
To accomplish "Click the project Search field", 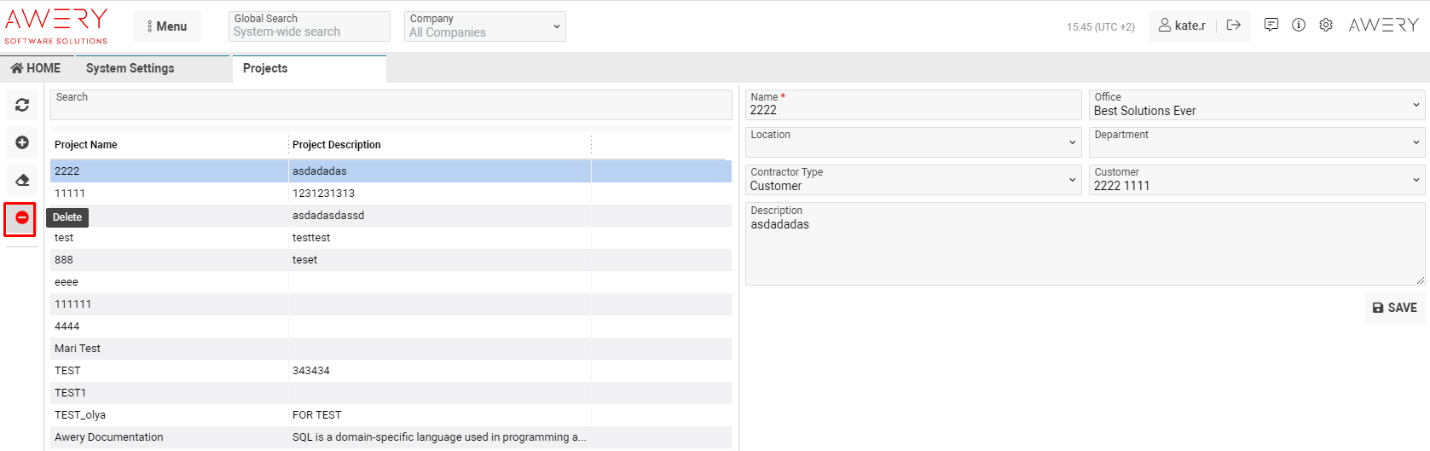I will pos(390,105).
